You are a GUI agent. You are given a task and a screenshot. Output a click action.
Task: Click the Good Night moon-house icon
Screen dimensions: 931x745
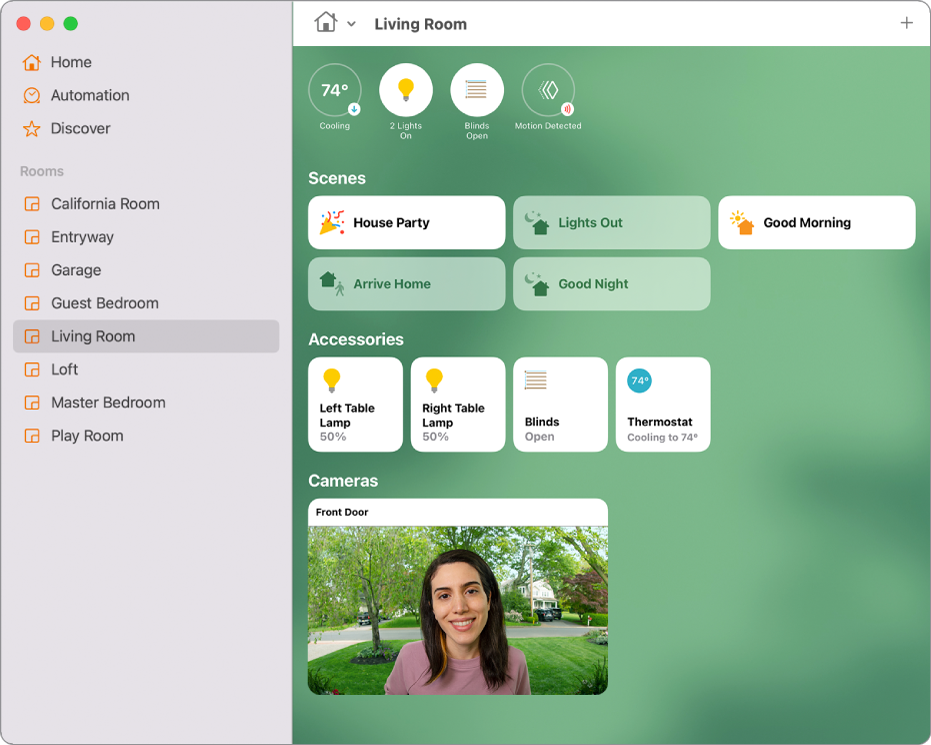click(537, 284)
